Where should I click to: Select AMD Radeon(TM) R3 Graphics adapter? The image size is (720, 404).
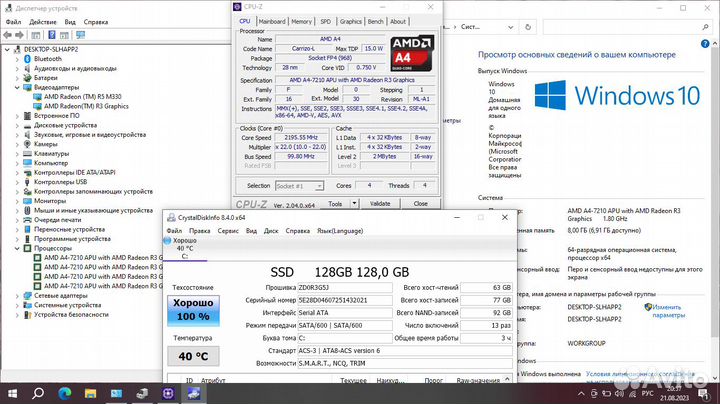click(x=86, y=106)
